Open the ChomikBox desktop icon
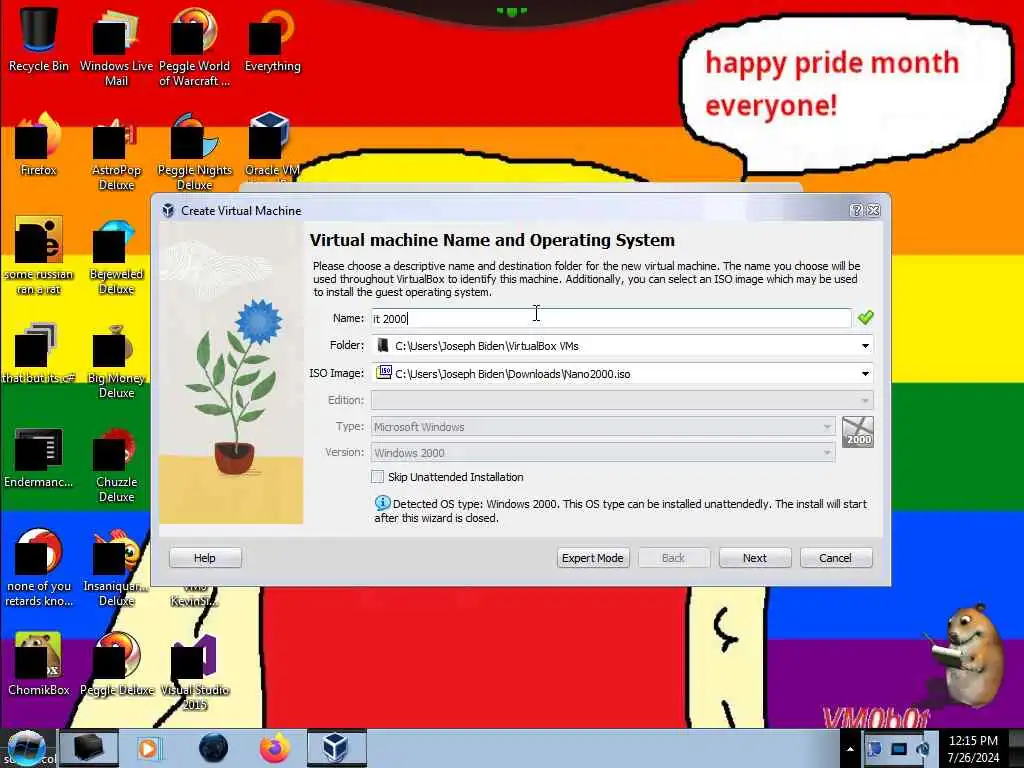Image resolution: width=1024 pixels, height=768 pixels. (x=38, y=663)
